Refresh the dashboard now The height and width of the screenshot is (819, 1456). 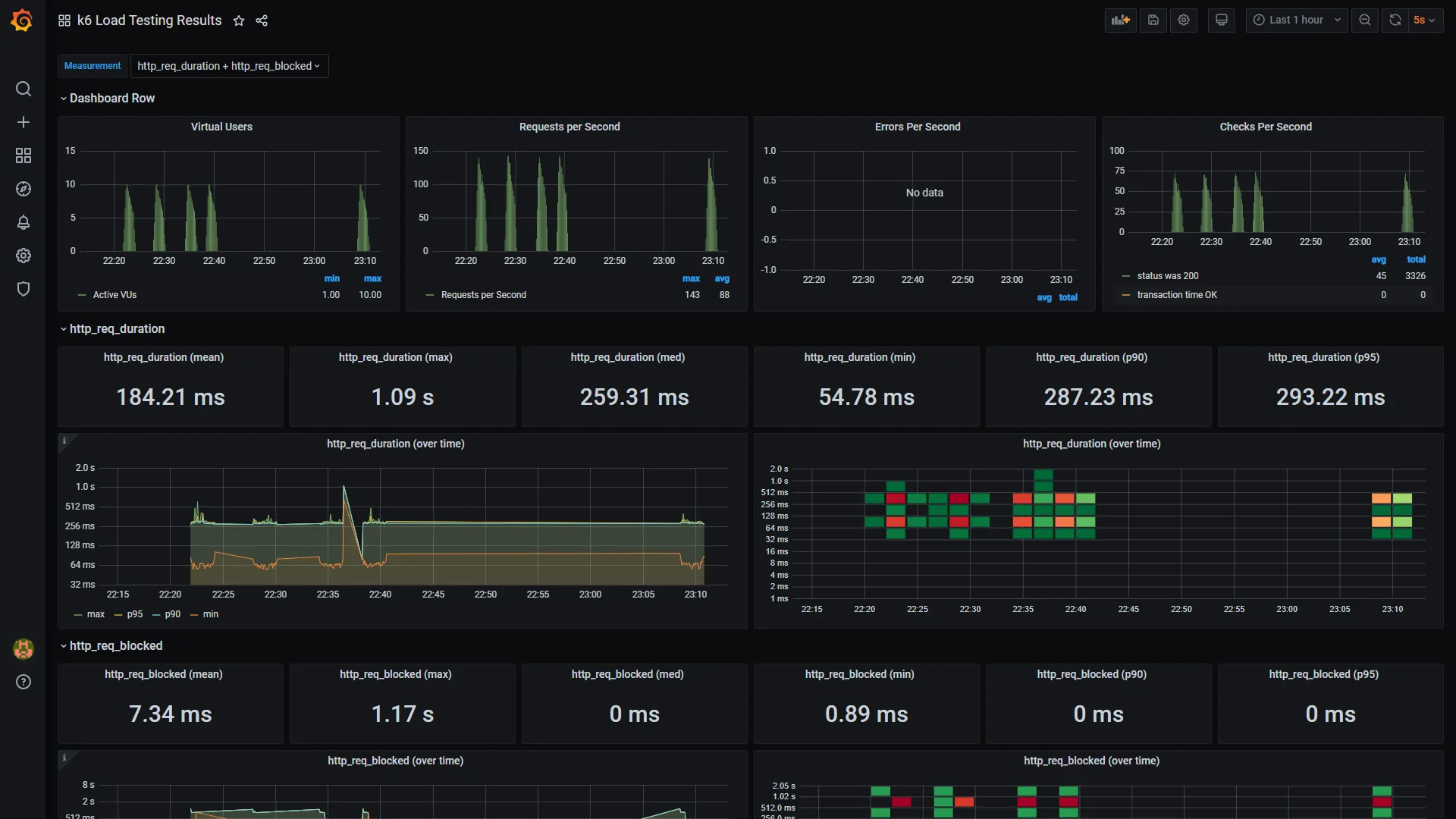(x=1395, y=20)
